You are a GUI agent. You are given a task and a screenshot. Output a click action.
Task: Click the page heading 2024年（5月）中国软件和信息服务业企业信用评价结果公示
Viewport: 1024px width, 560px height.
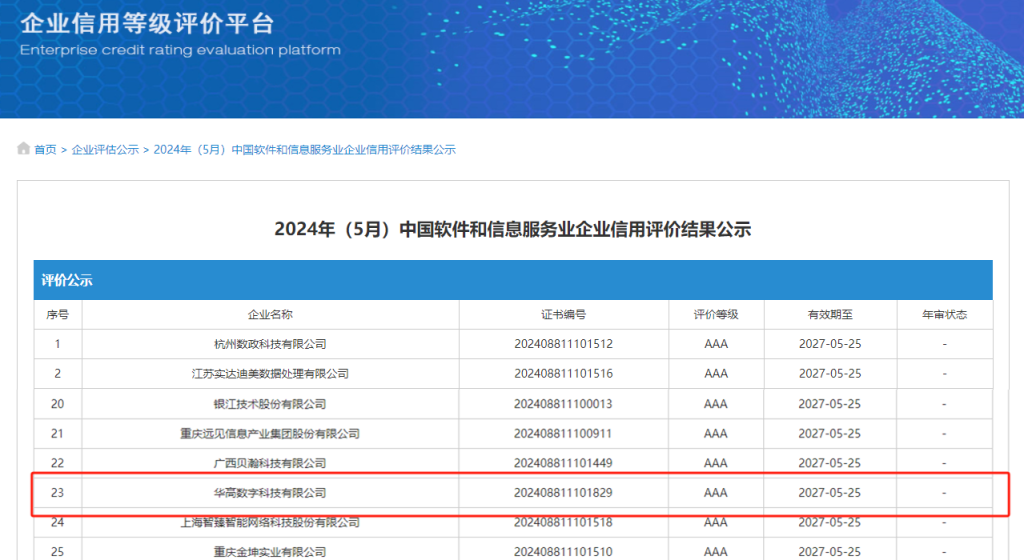point(513,230)
